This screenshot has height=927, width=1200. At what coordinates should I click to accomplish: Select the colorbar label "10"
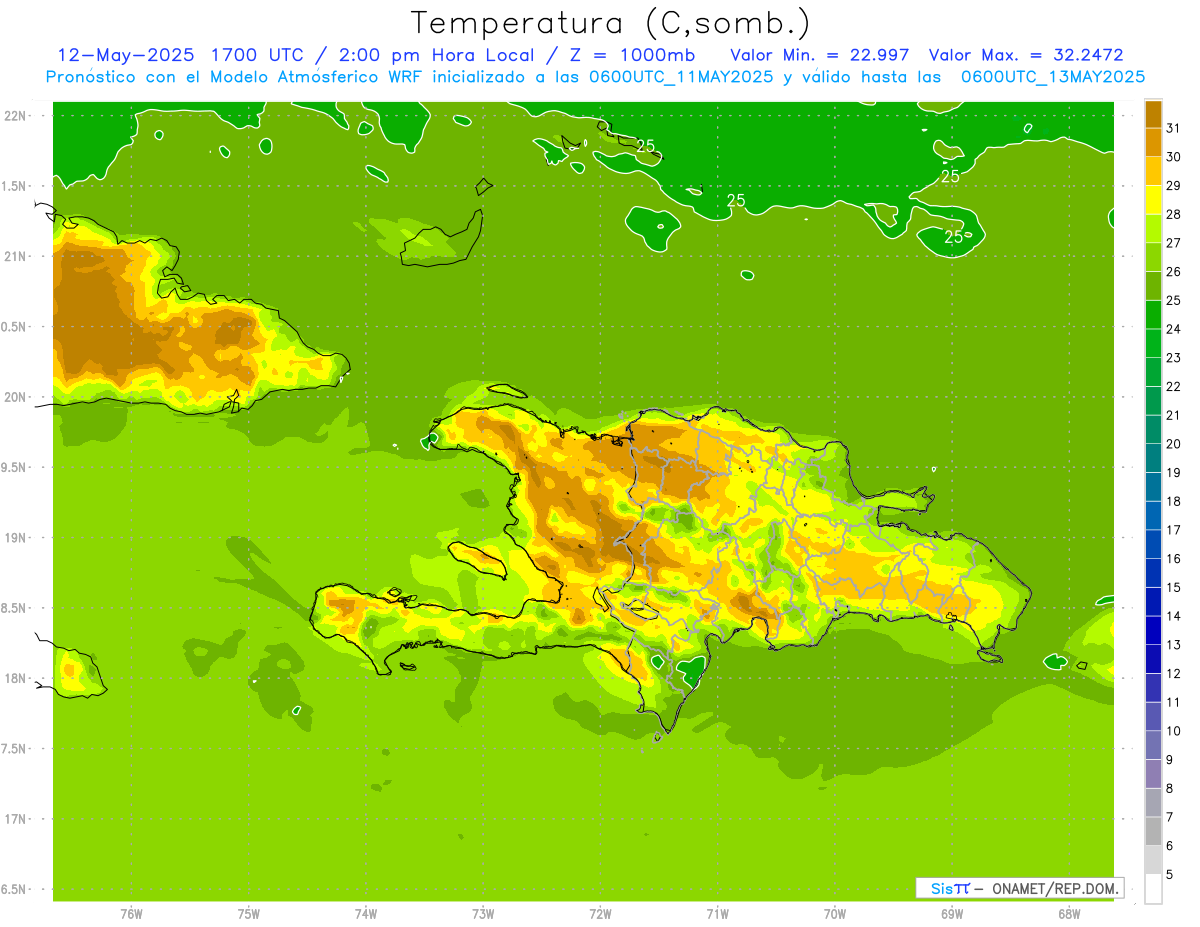[1173, 731]
